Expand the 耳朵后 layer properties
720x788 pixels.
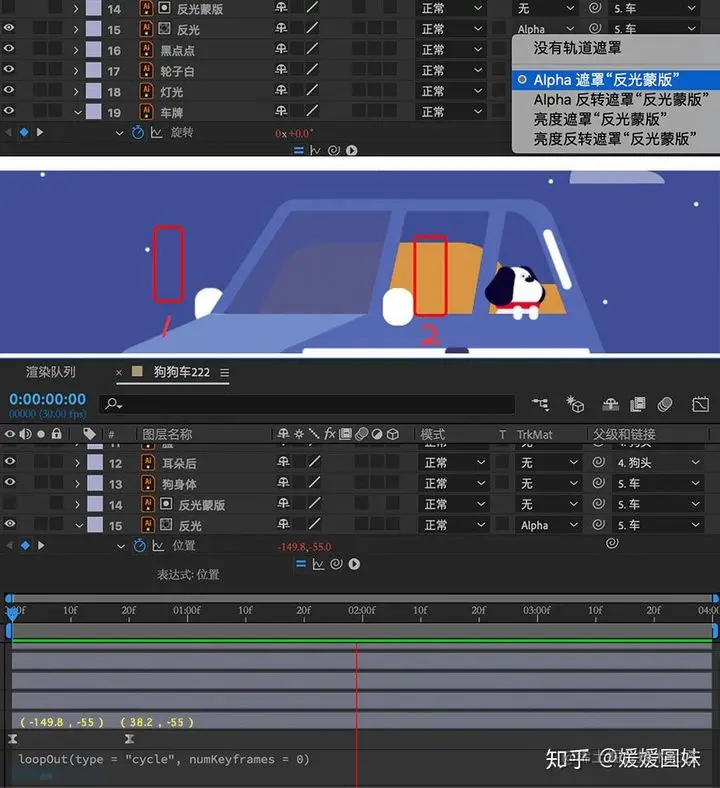77,463
